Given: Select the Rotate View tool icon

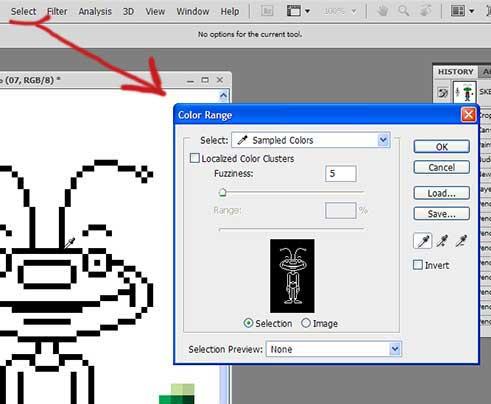Looking at the screenshot, I should point(425,11).
